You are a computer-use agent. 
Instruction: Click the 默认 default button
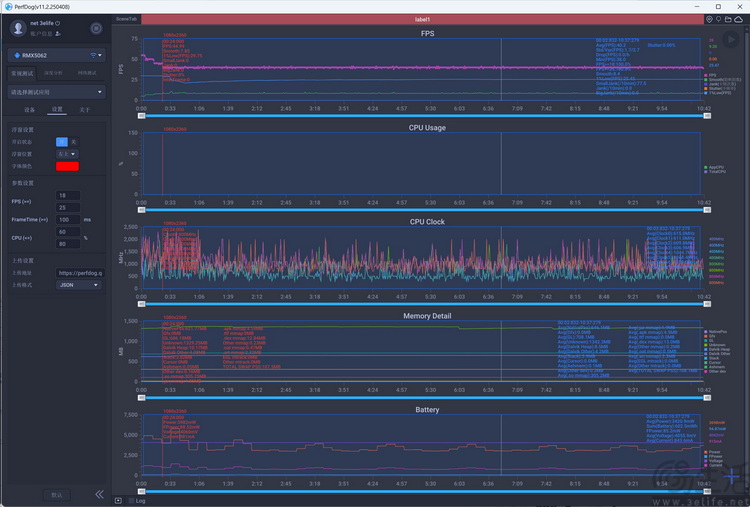click(57, 495)
